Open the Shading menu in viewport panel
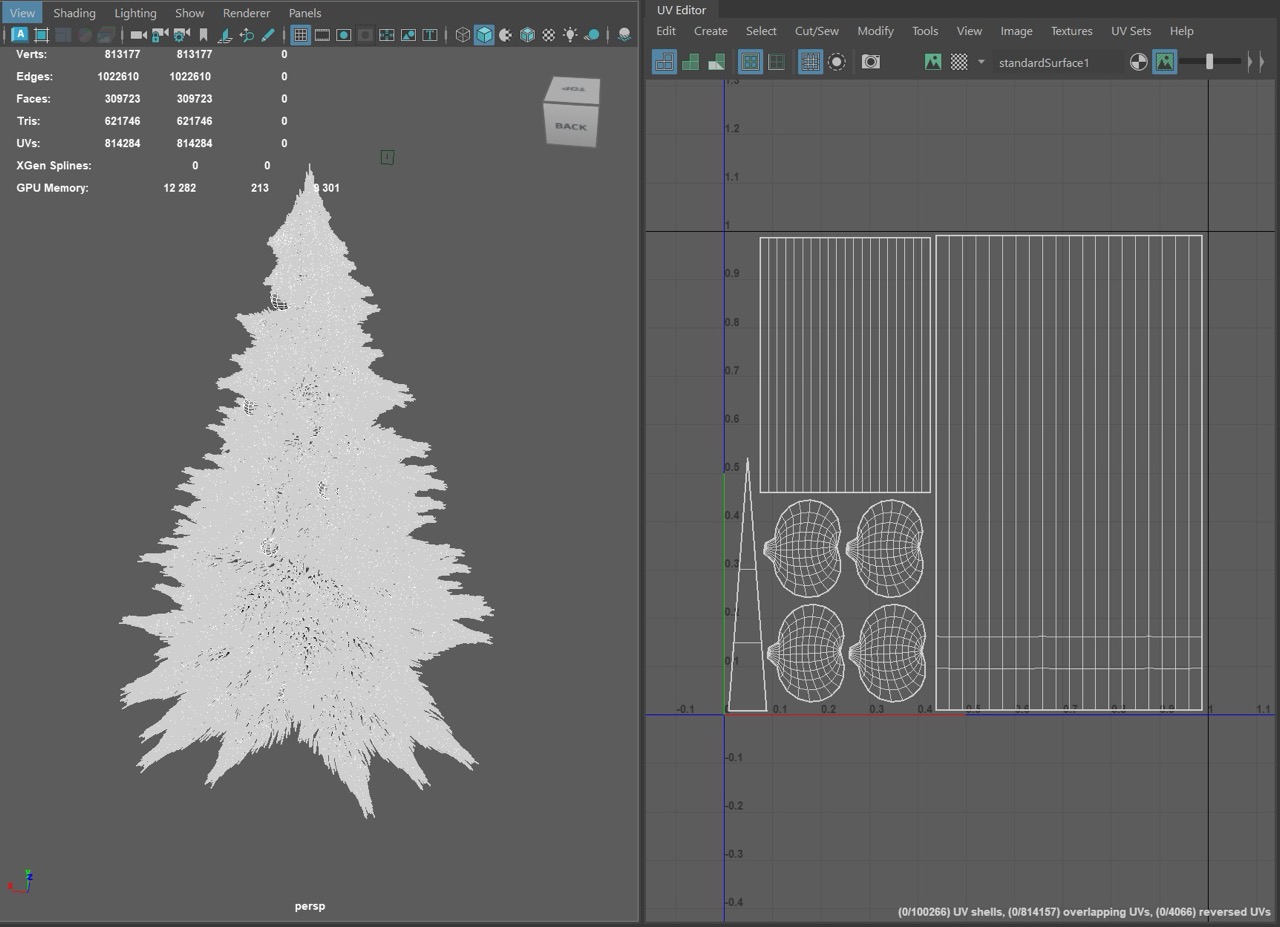 point(74,13)
